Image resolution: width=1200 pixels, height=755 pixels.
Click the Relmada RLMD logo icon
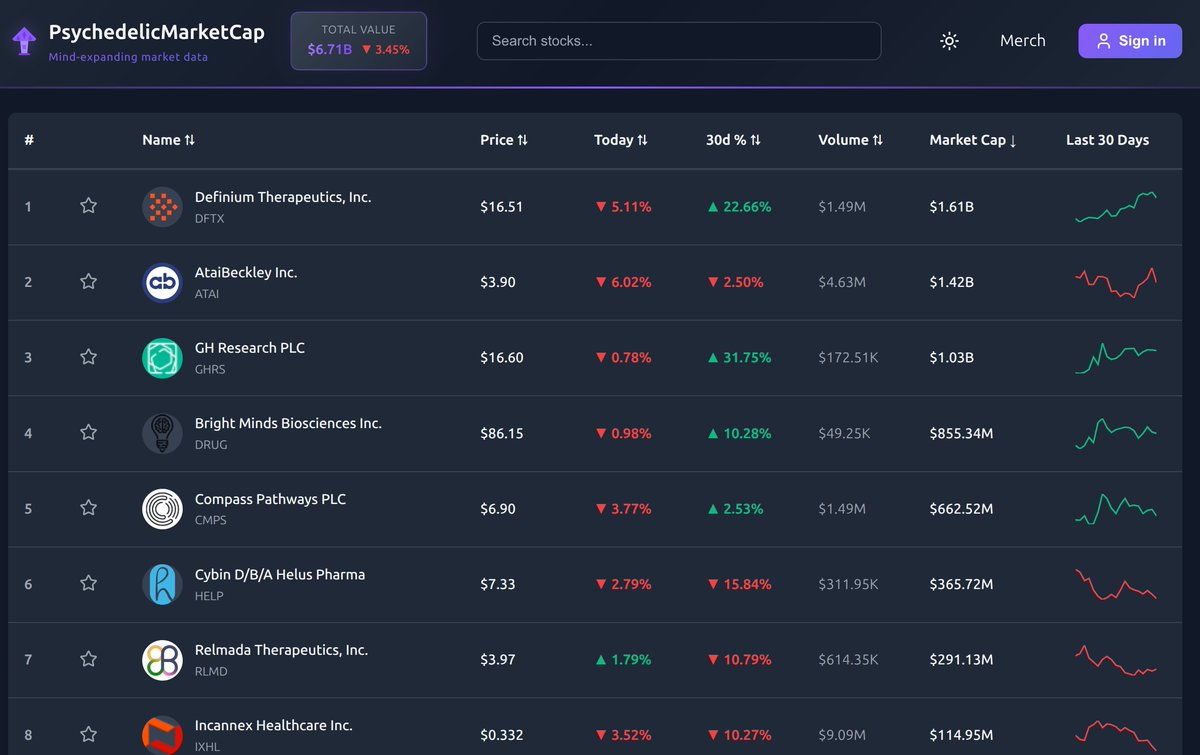[162, 660]
